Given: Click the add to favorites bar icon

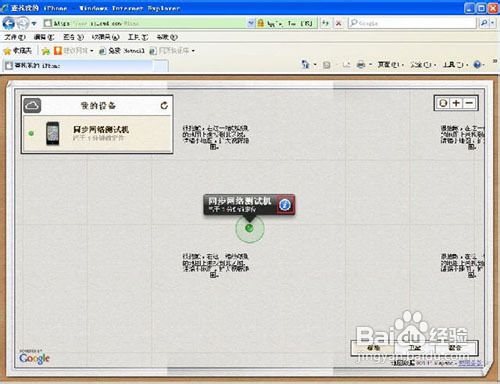Looking at the screenshot, I should 46,51.
